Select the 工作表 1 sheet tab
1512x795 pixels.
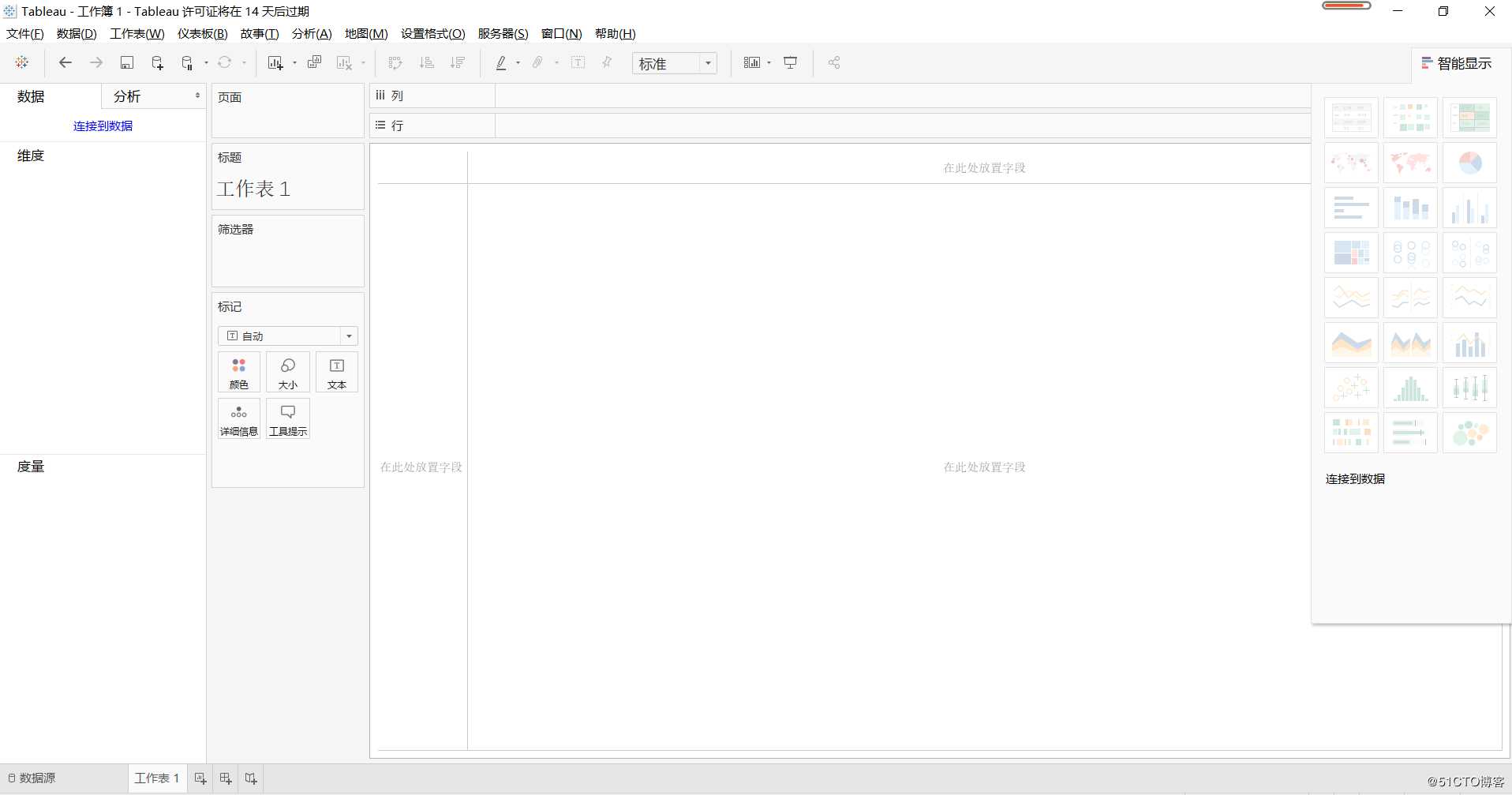(x=157, y=778)
